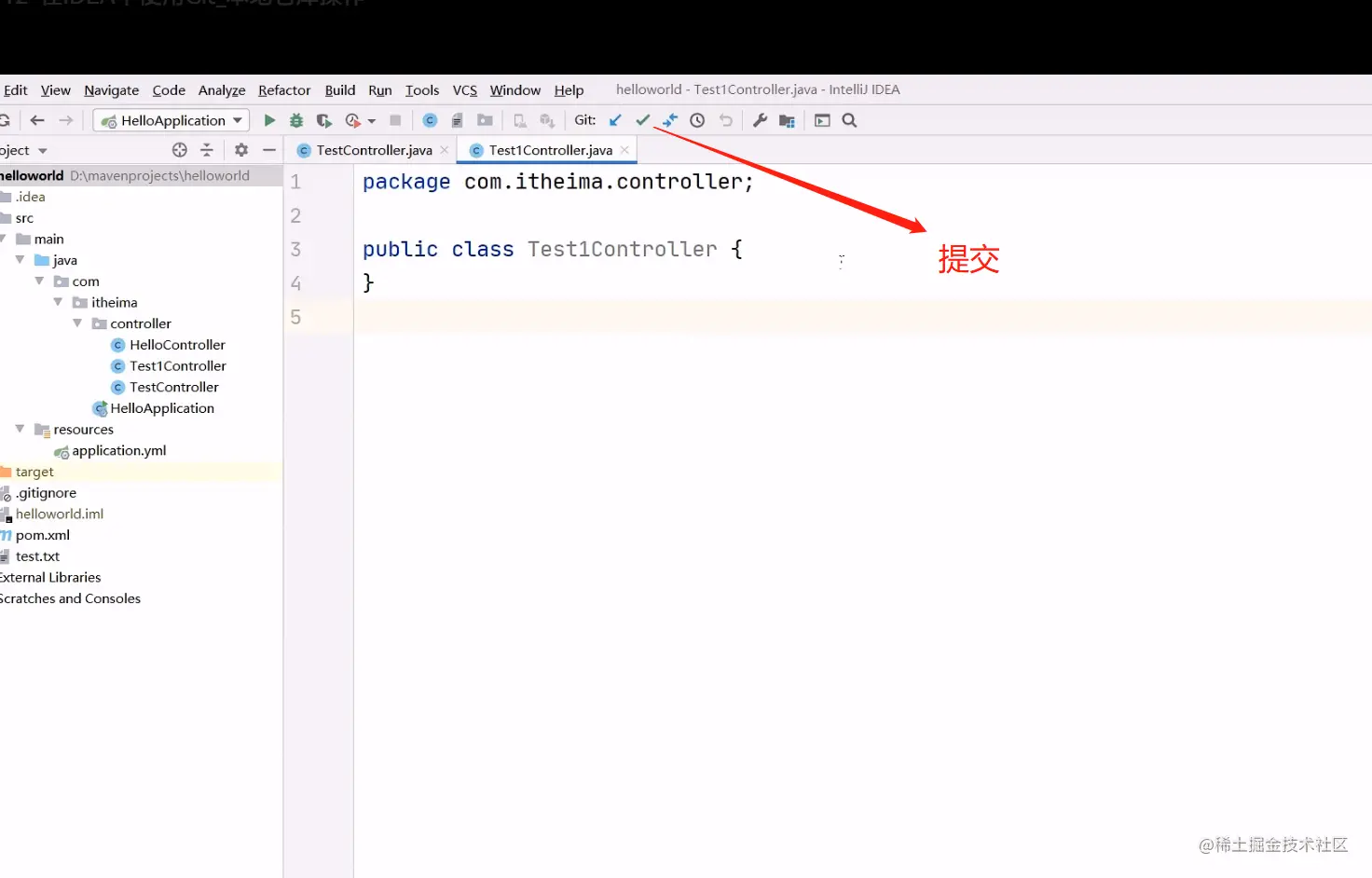Switch to the TestController.java tab
The width and height of the screenshot is (1372, 878).
pyautogui.click(x=374, y=150)
